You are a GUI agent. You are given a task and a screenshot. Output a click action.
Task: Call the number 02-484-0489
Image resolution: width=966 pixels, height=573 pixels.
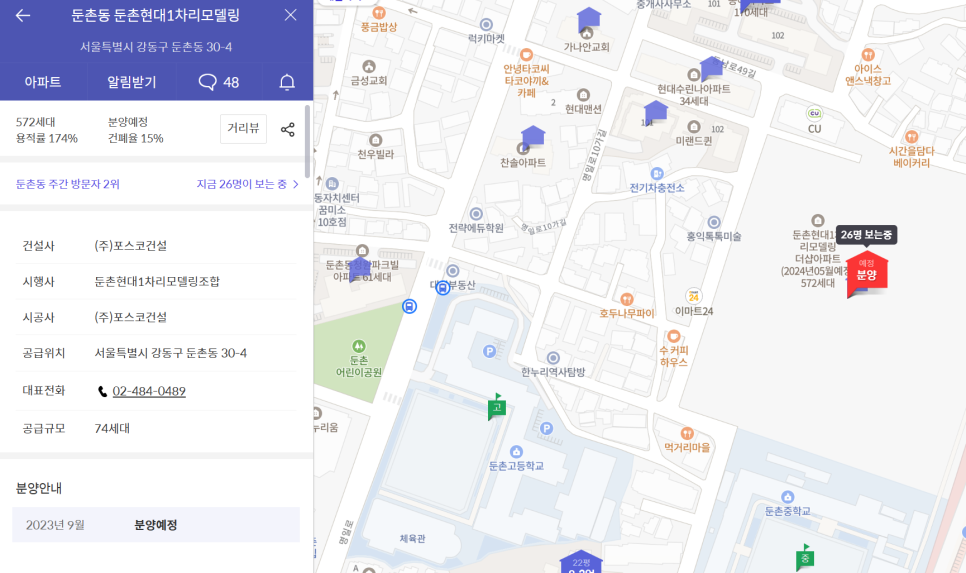point(149,391)
